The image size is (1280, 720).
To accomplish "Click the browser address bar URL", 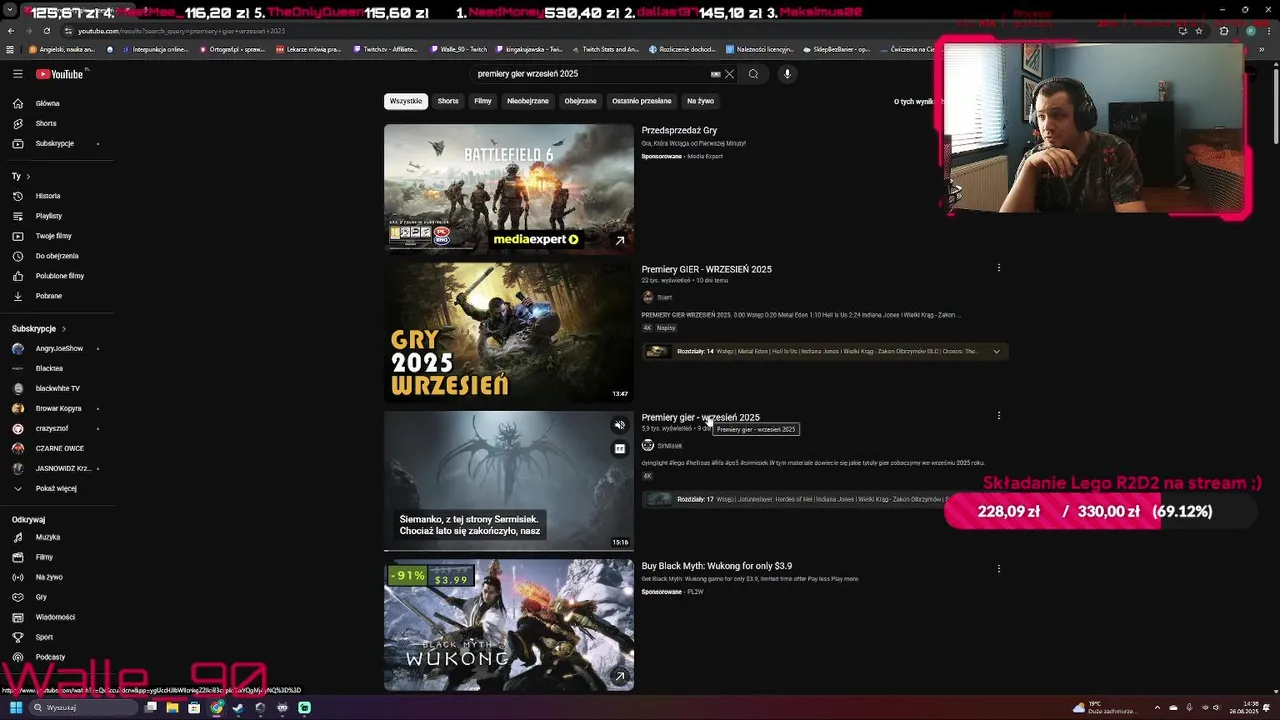I will click(180, 31).
